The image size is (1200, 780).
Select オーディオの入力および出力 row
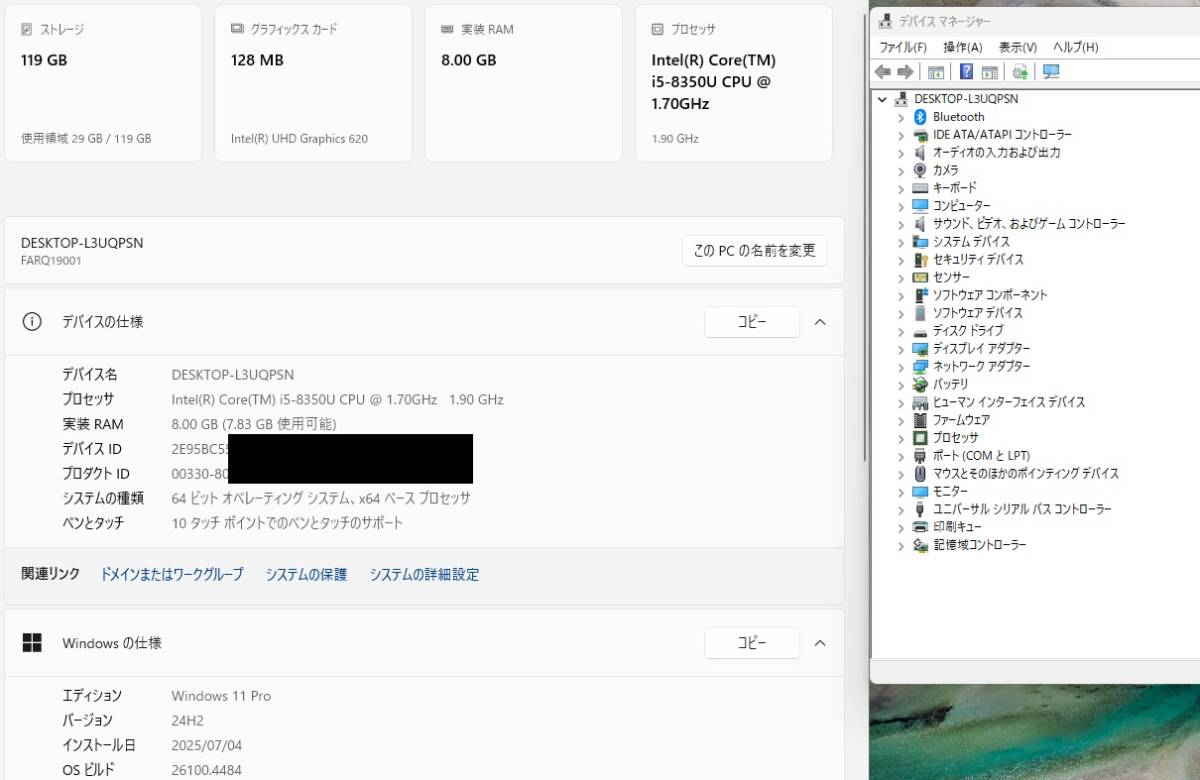tap(996, 152)
